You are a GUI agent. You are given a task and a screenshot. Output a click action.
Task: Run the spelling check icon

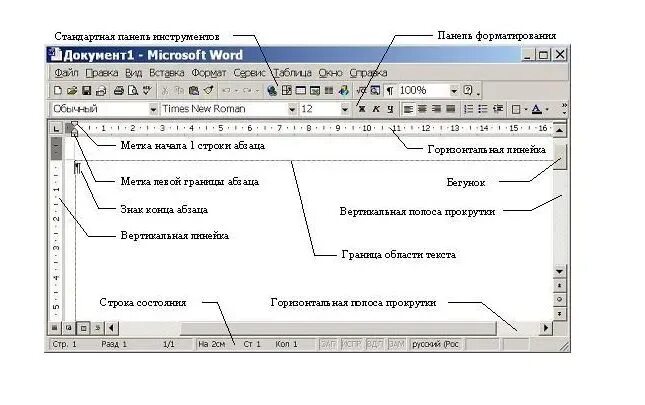(147, 90)
